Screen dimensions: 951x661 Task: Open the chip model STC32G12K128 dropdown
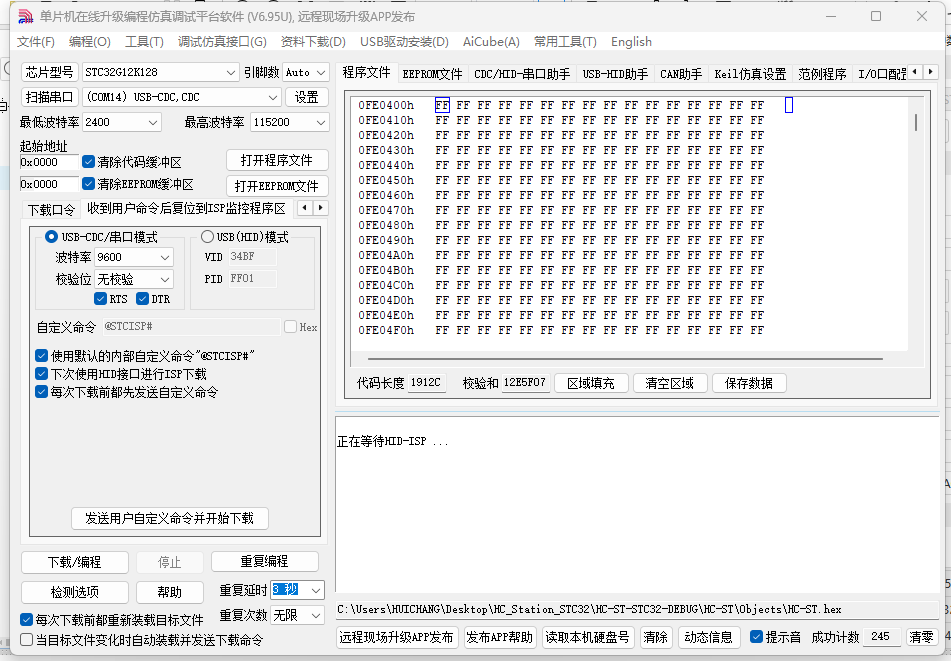(230, 72)
